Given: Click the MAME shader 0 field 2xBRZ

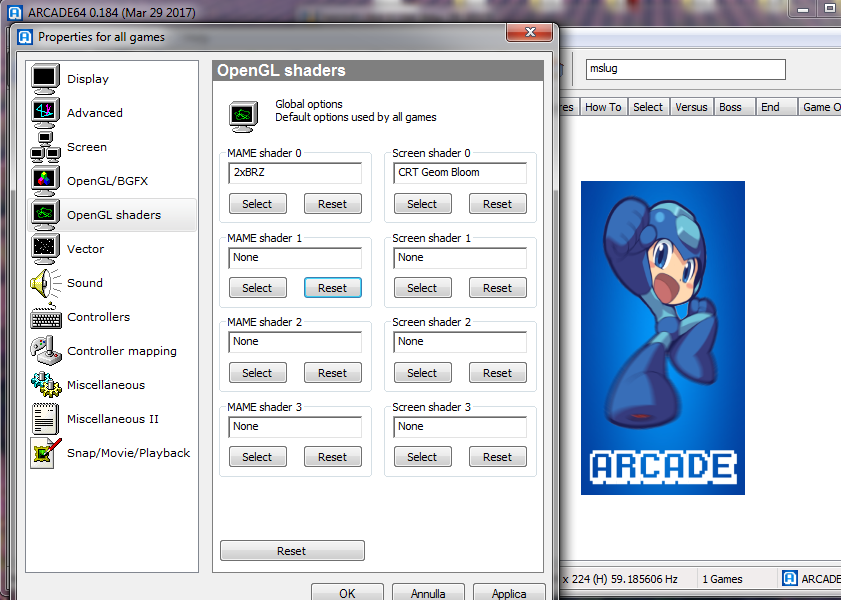Looking at the screenshot, I should click(x=295, y=173).
